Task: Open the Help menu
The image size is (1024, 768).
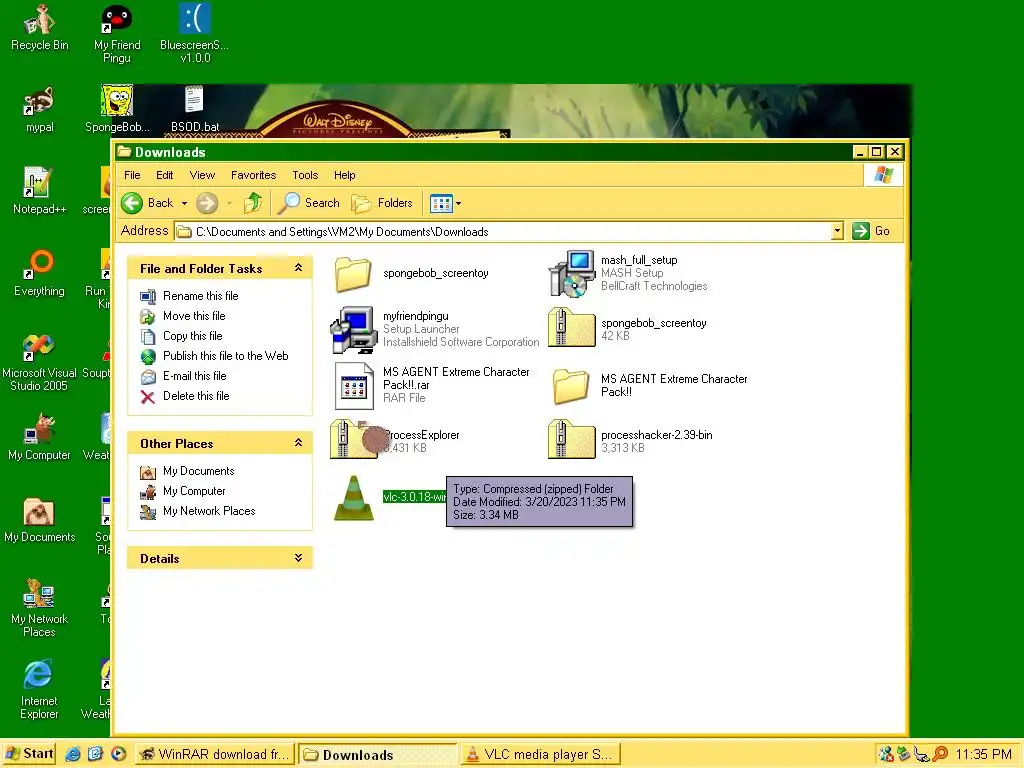Action: (x=345, y=175)
